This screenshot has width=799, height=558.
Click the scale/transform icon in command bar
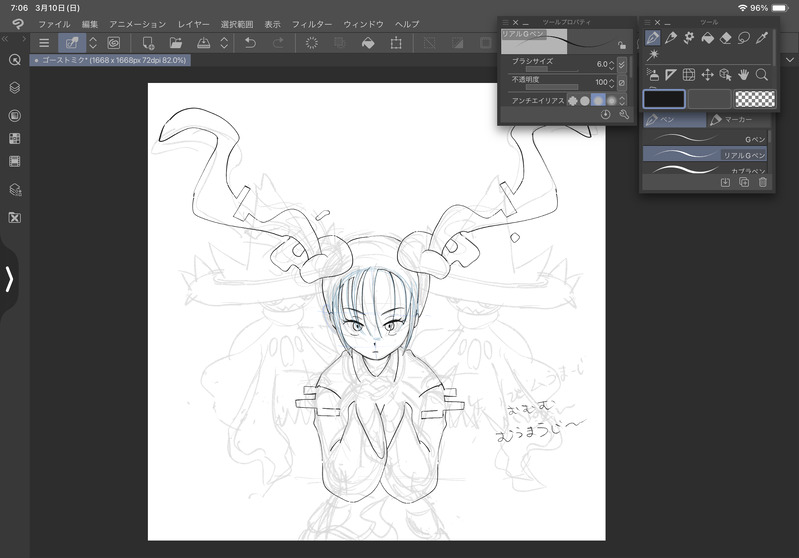click(396, 43)
